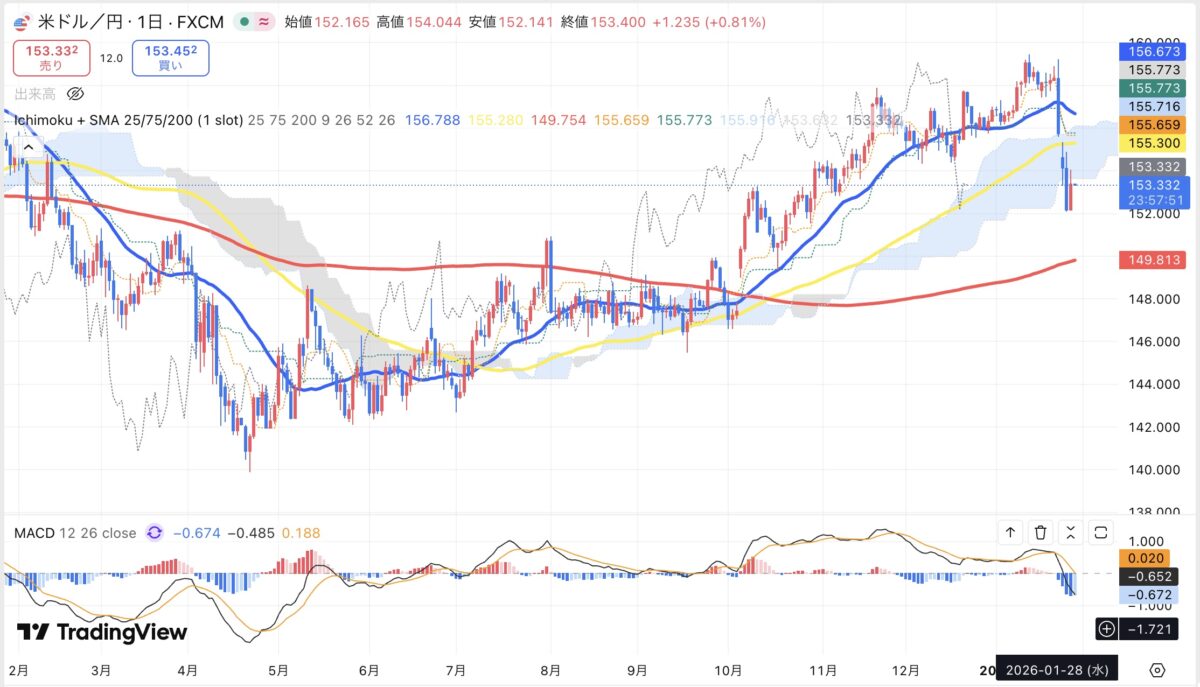The width and height of the screenshot is (1200, 687).
Task: Move the MACD pane up with arrow icon
Action: [1010, 532]
